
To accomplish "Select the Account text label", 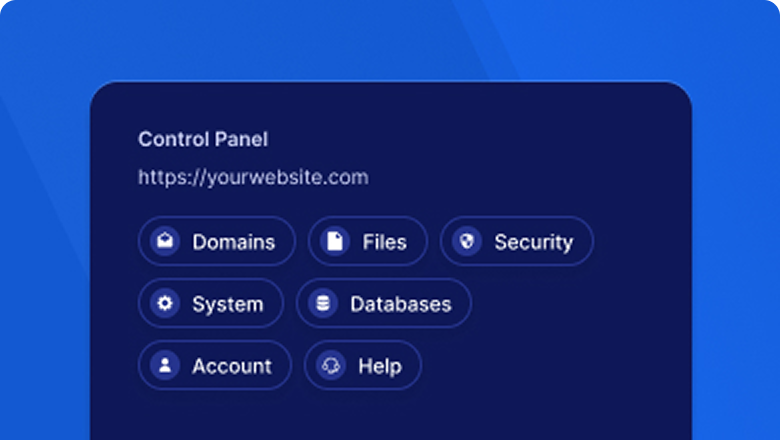I will (231, 366).
